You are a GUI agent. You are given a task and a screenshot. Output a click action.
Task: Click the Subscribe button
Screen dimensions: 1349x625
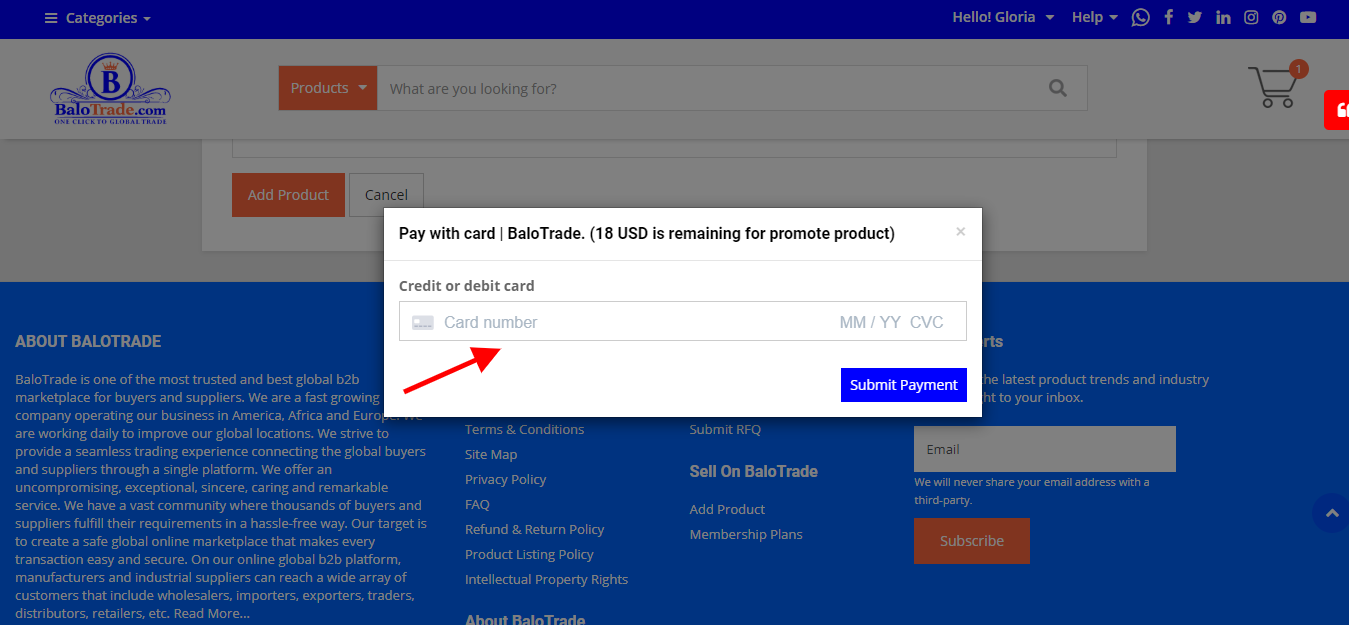pyautogui.click(x=972, y=541)
